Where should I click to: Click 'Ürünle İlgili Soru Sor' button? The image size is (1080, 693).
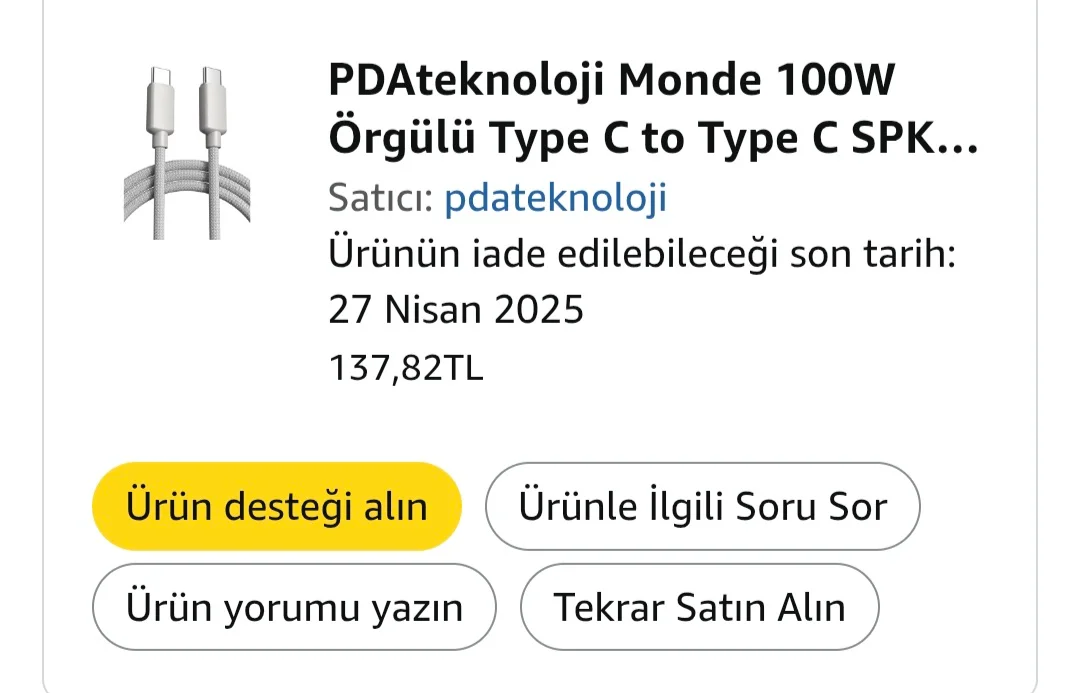tap(702, 506)
